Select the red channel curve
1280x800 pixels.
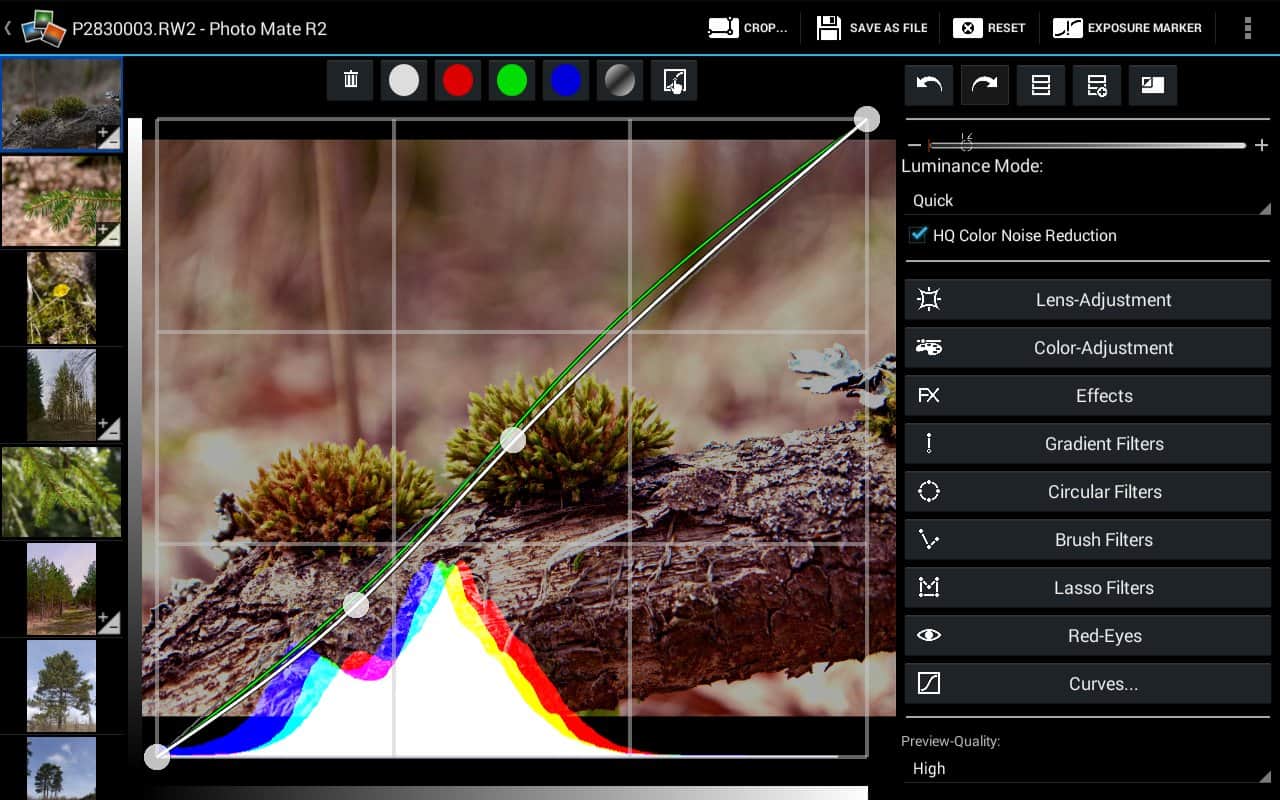(458, 80)
